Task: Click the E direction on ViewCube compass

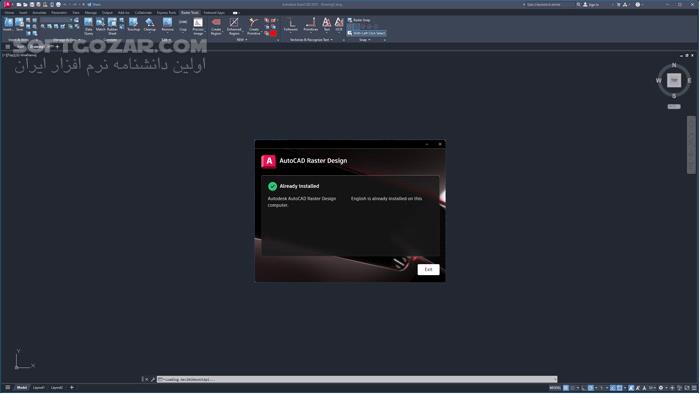Action: point(689,81)
